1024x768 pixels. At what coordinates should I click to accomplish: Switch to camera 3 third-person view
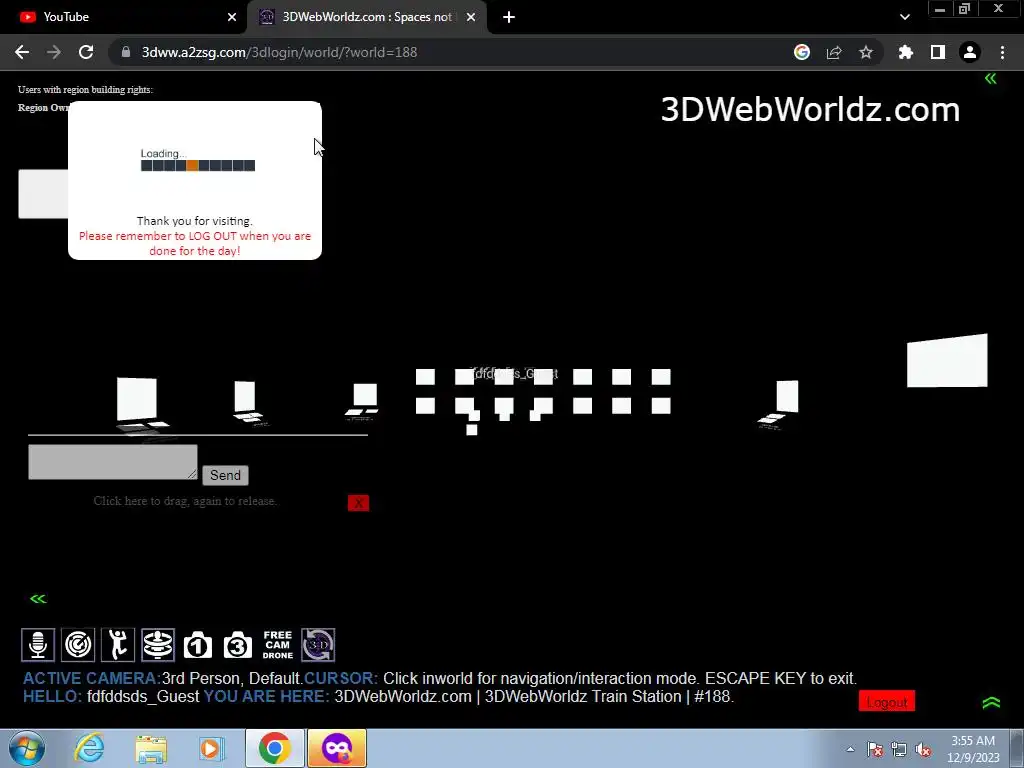pos(238,645)
